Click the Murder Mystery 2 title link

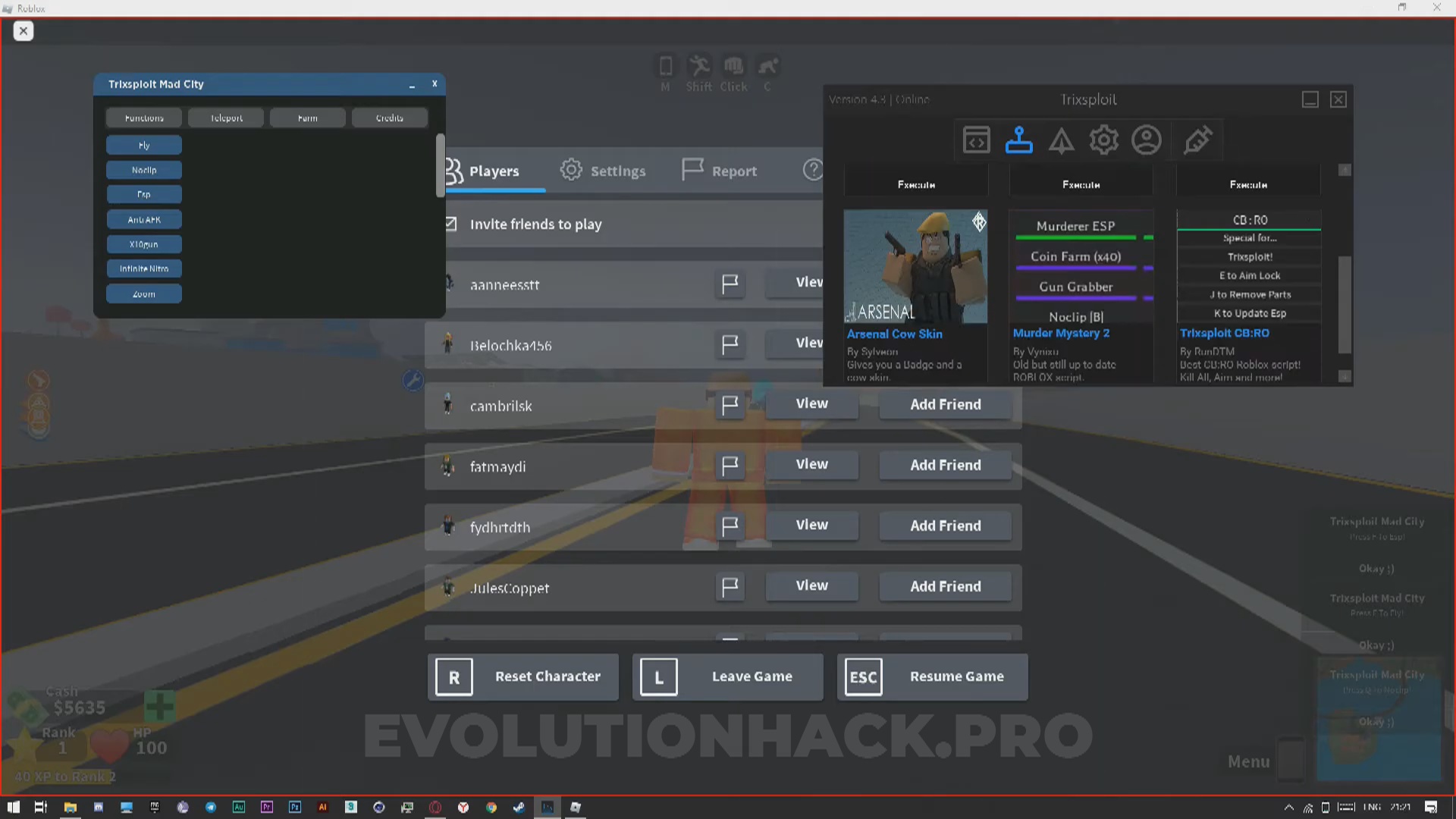pyautogui.click(x=1061, y=333)
